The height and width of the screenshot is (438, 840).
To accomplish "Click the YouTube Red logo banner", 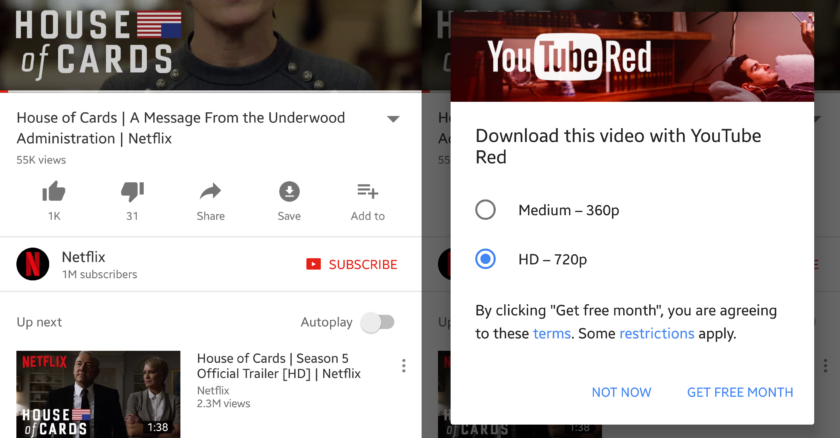I will [x=632, y=57].
